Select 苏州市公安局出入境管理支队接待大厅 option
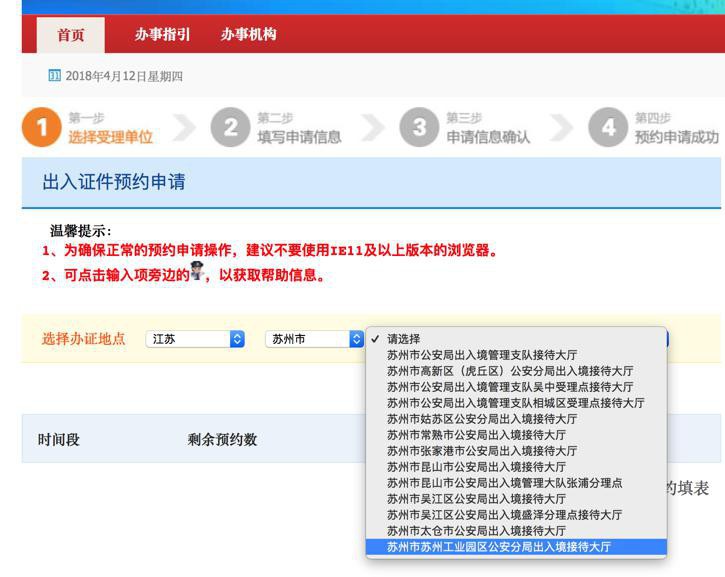 [x=516, y=355]
